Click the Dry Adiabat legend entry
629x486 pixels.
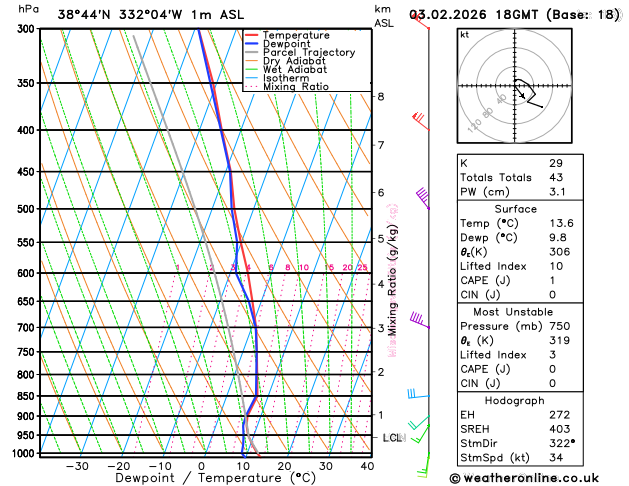pos(285,61)
